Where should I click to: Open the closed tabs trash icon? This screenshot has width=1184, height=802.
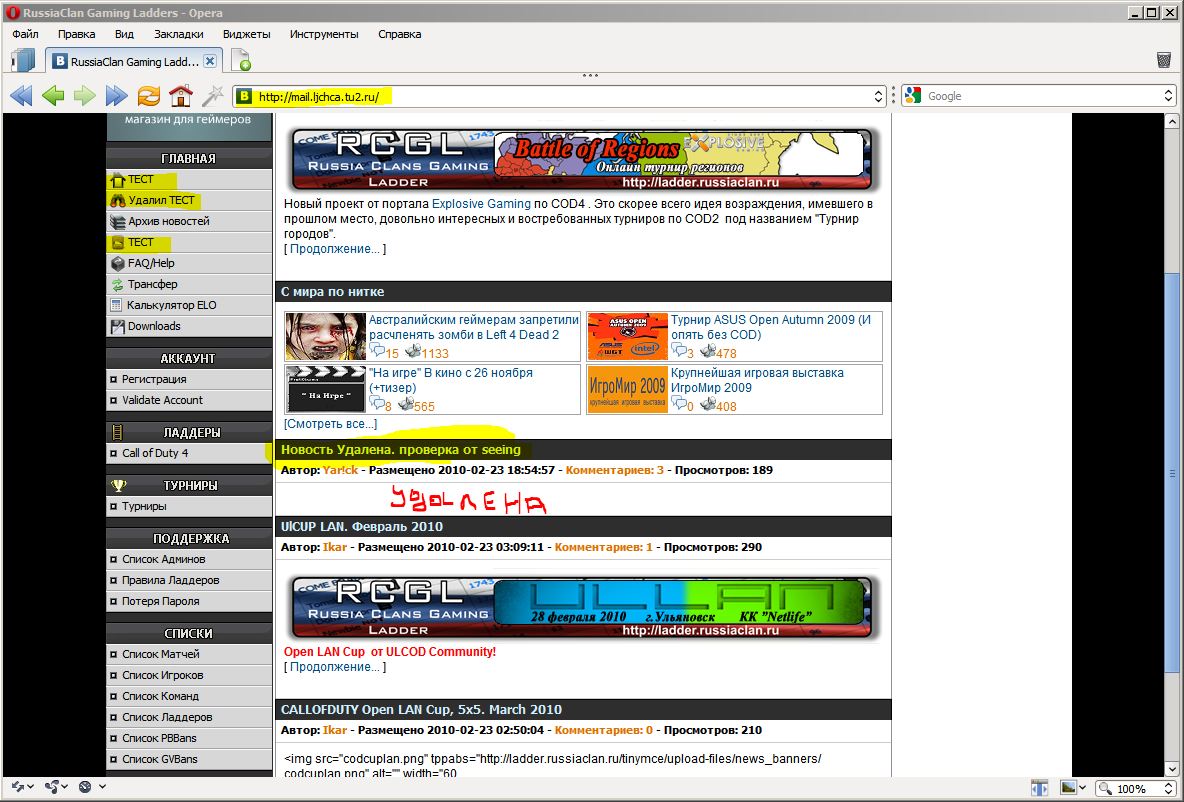[x=1164, y=60]
